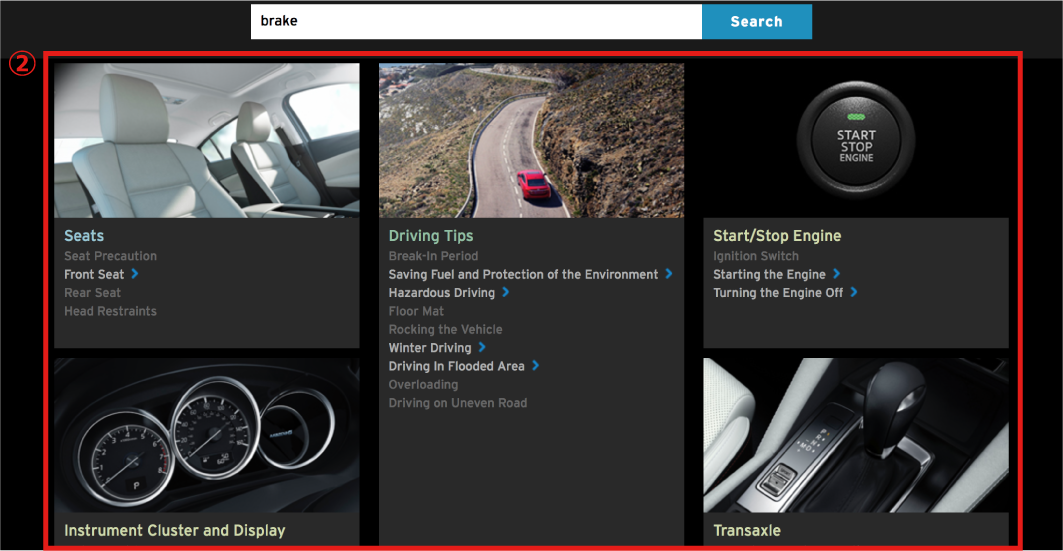
Task: Click arrow after Saving Fuel and Protection
Action: [669, 274]
